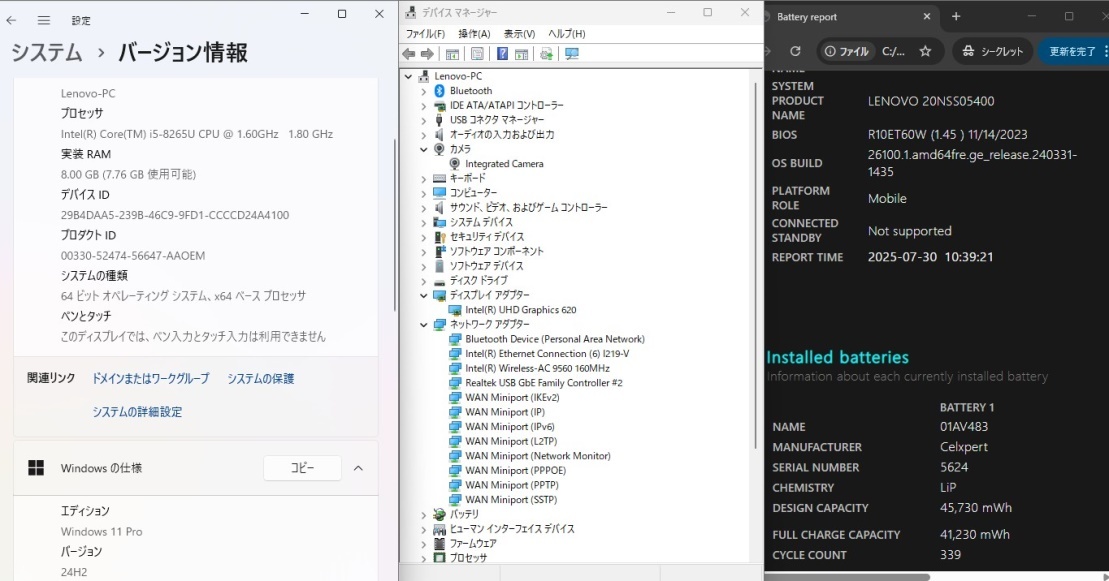Open the 表示(V) menu

coord(519,34)
